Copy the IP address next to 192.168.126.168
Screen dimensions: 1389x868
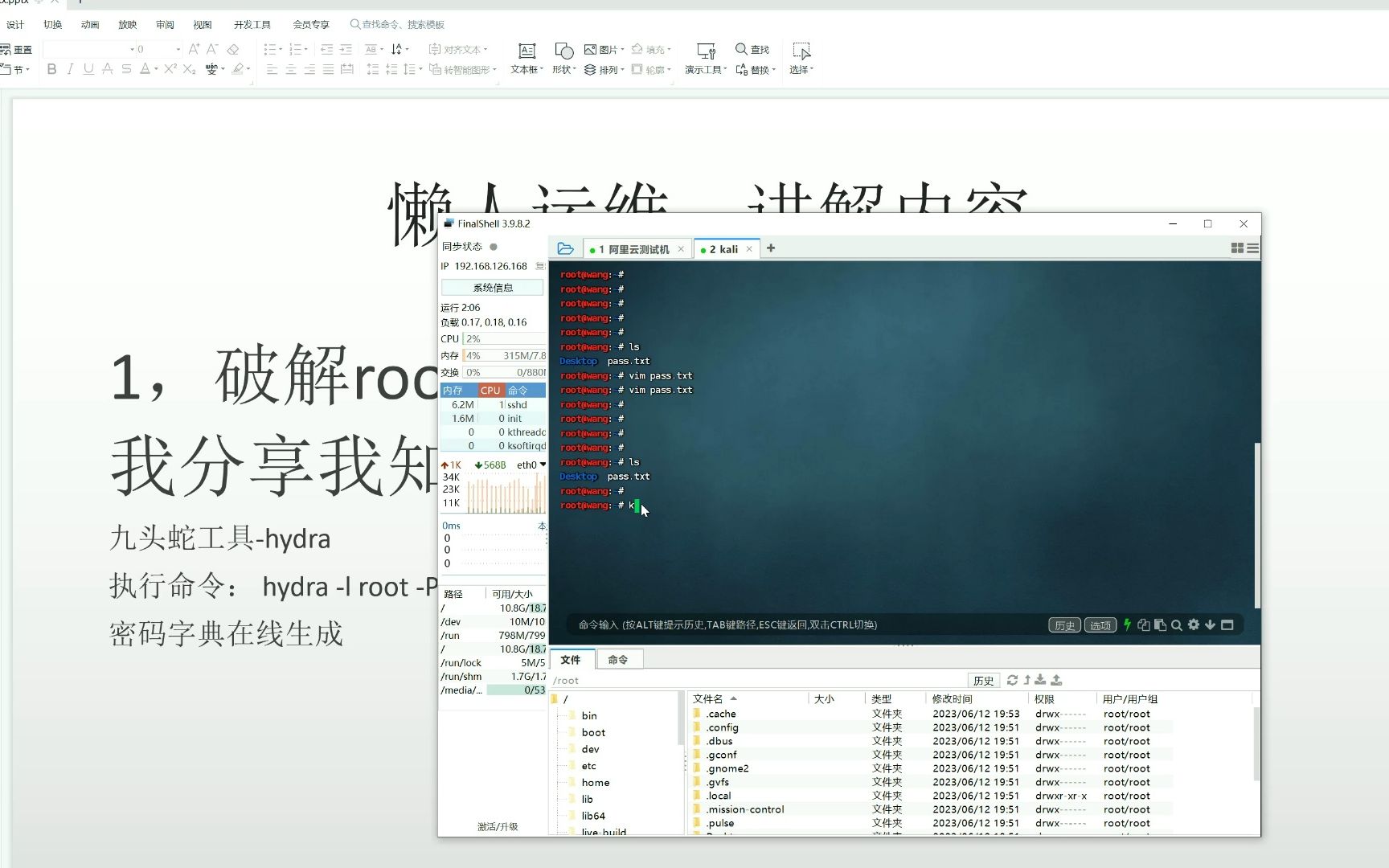pos(540,266)
